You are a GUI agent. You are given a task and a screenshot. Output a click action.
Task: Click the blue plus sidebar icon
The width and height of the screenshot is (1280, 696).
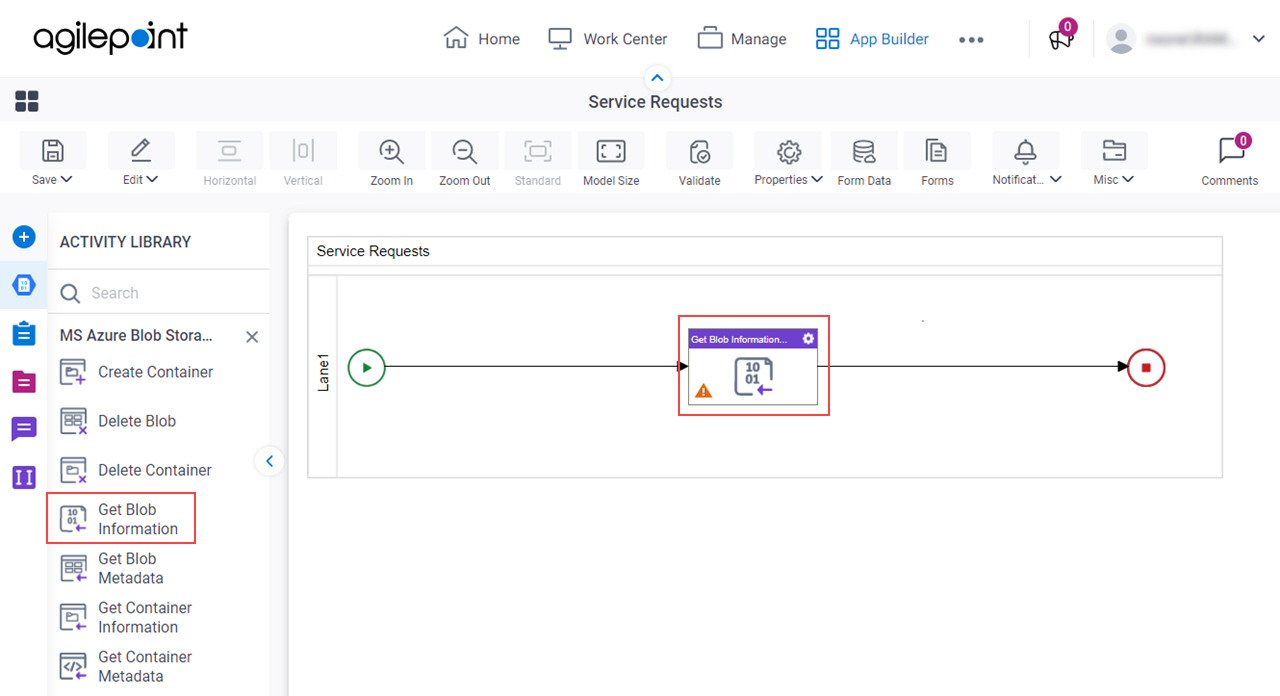click(24, 237)
